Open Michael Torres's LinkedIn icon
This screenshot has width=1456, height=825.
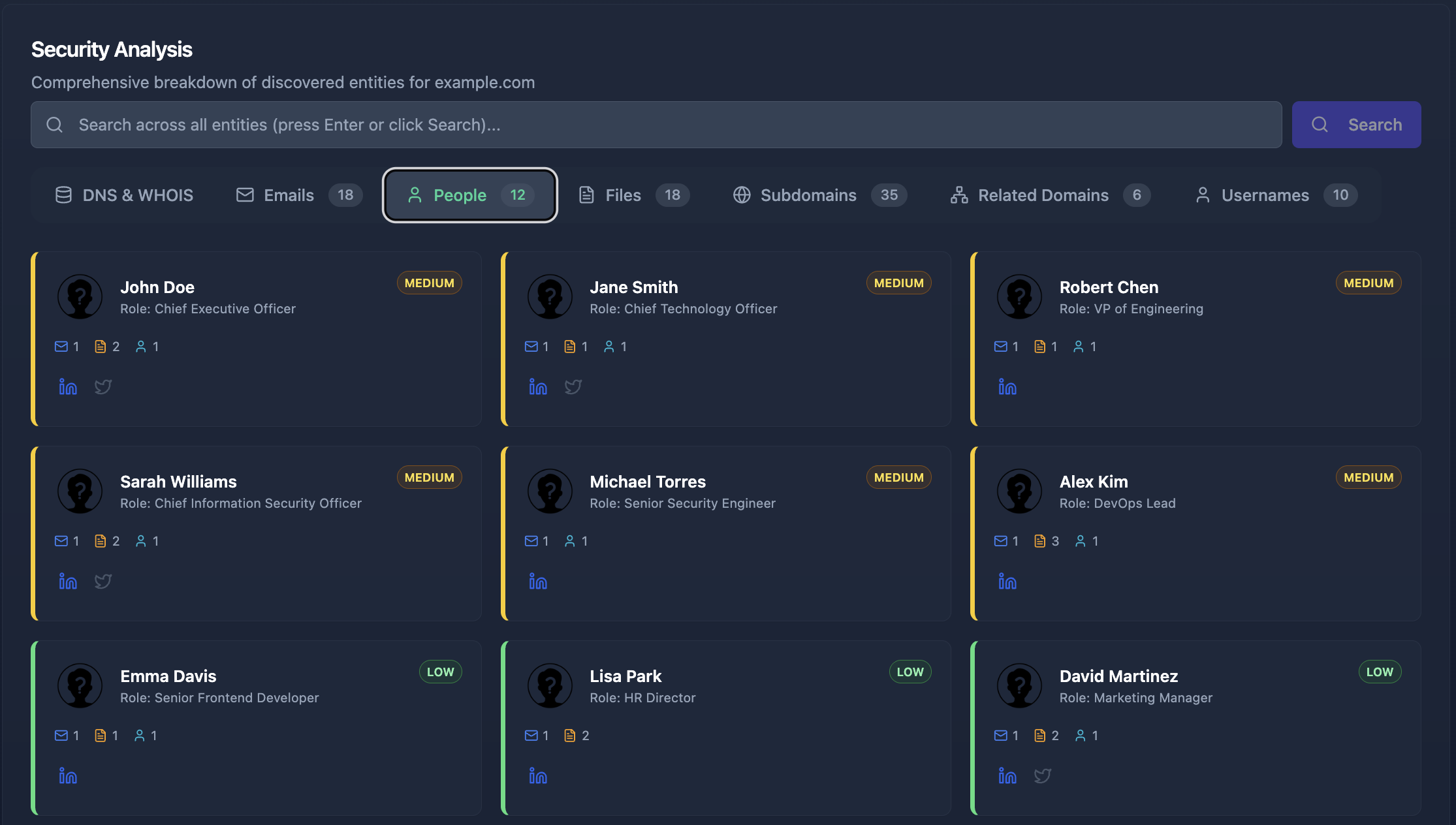[x=538, y=582]
